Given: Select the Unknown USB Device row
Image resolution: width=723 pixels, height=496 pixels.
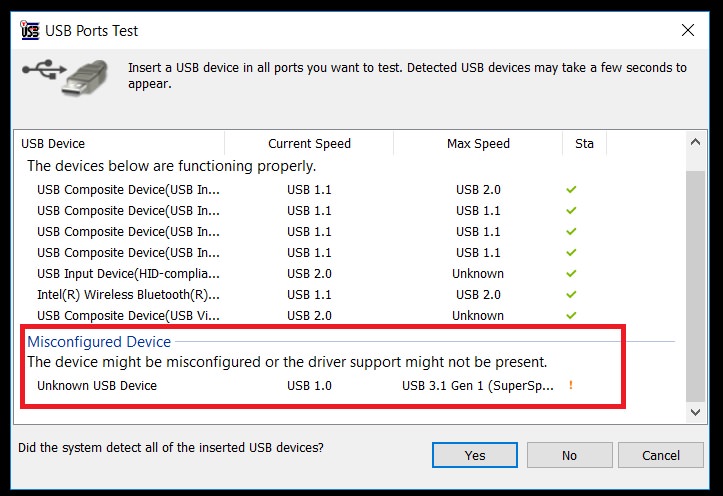Looking at the screenshot, I should click(304, 385).
